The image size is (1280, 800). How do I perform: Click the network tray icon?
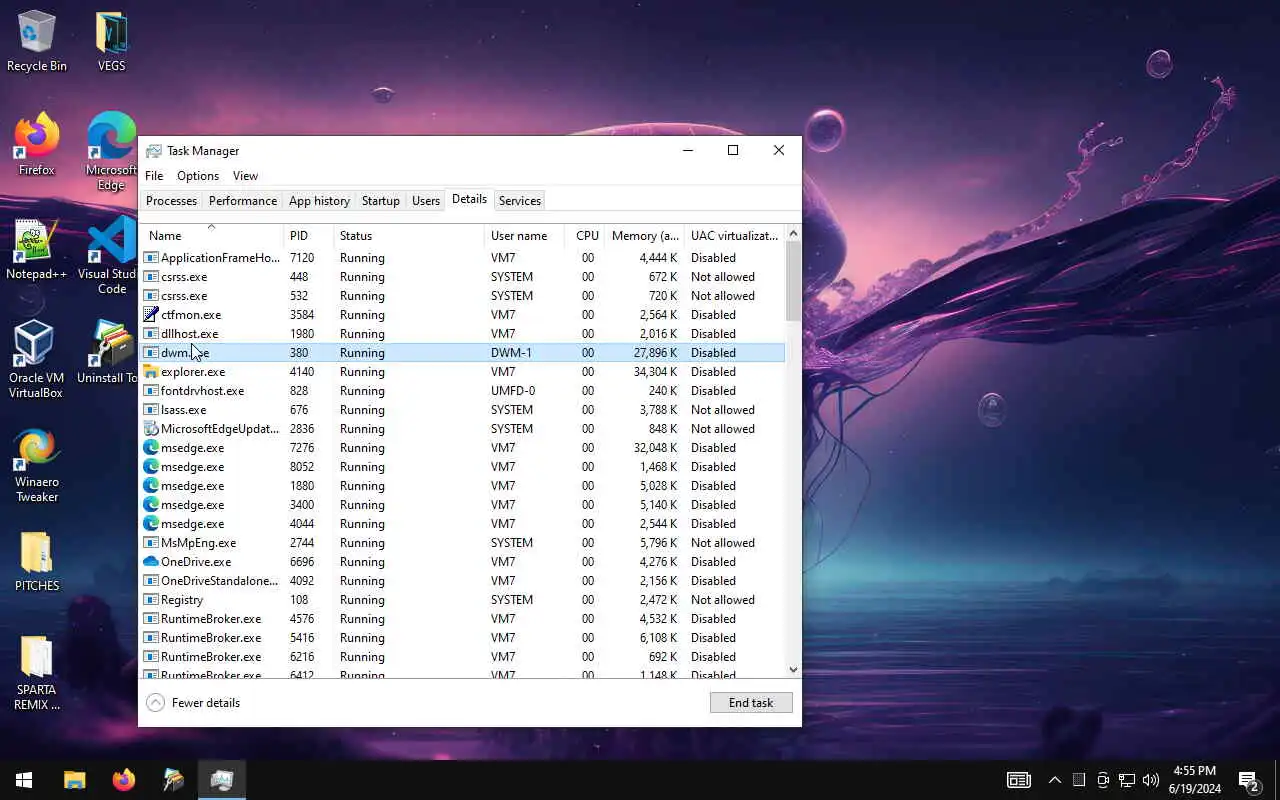pyautogui.click(x=1127, y=780)
